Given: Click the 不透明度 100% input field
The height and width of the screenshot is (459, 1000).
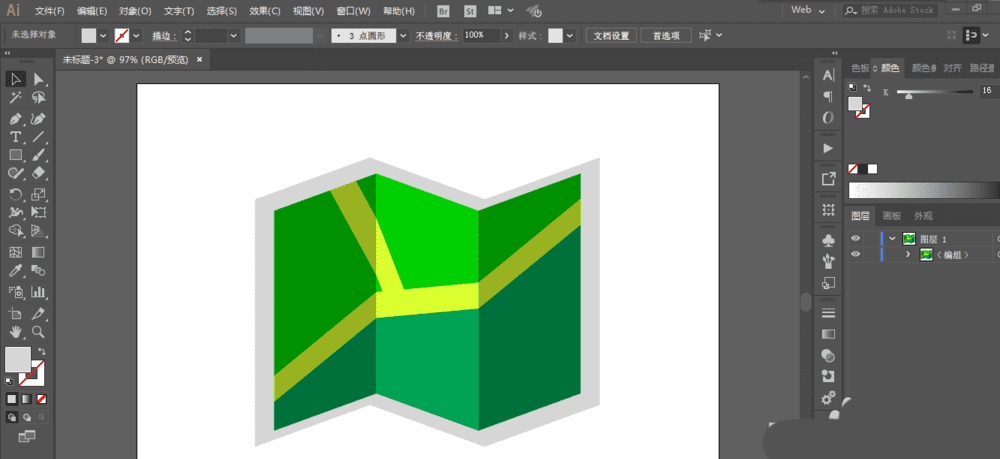Looking at the screenshot, I should coord(480,35).
